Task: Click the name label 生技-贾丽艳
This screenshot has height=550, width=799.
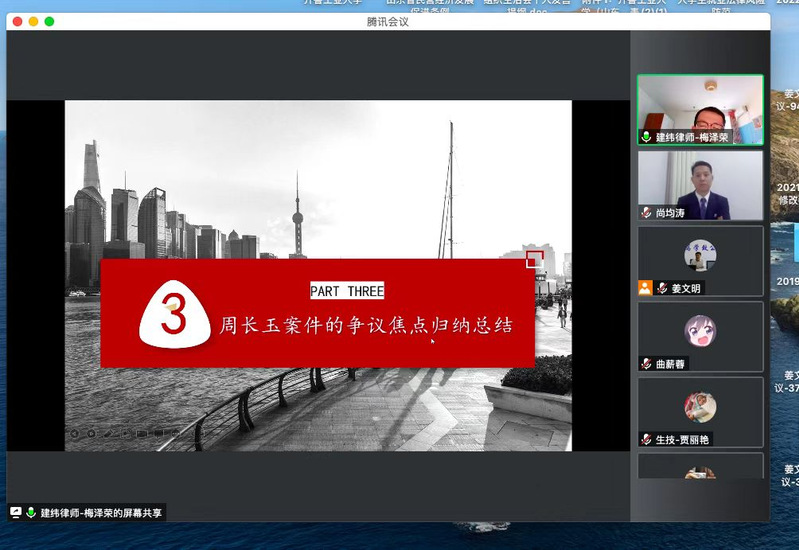Action: pos(682,439)
